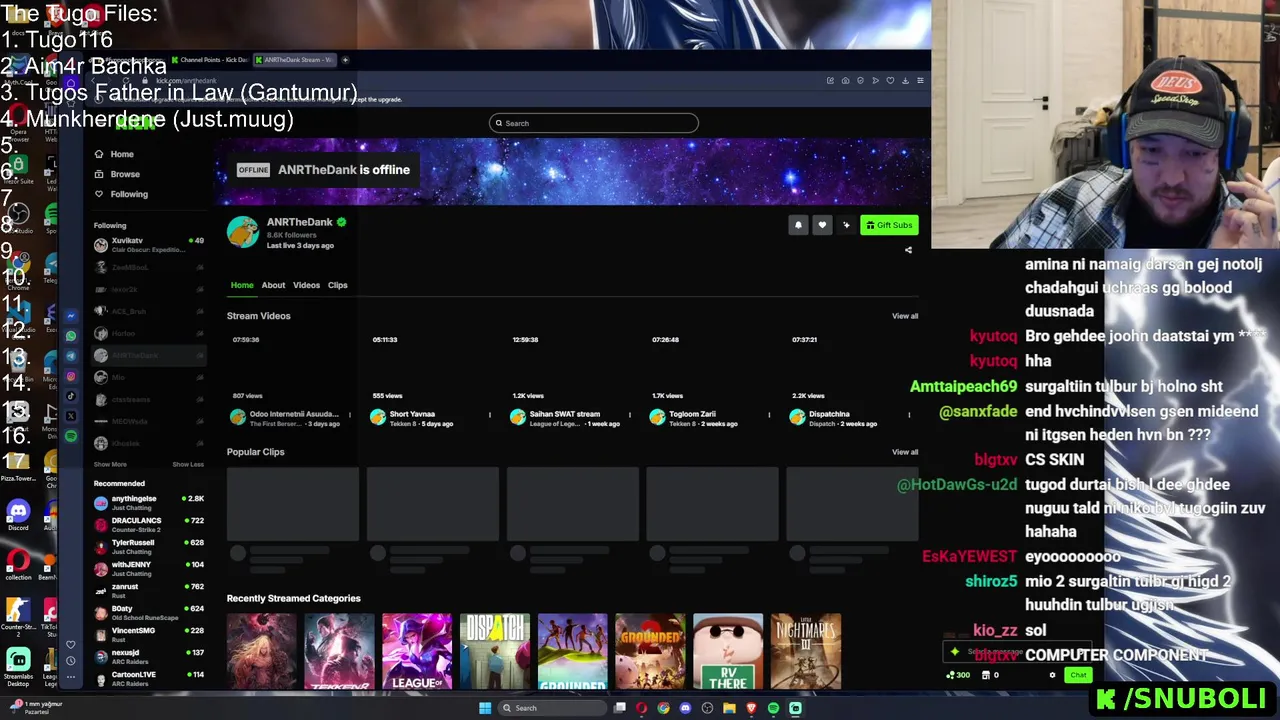
Task: Open Opera sidebar history clock icon
Action: pyautogui.click(x=71, y=661)
